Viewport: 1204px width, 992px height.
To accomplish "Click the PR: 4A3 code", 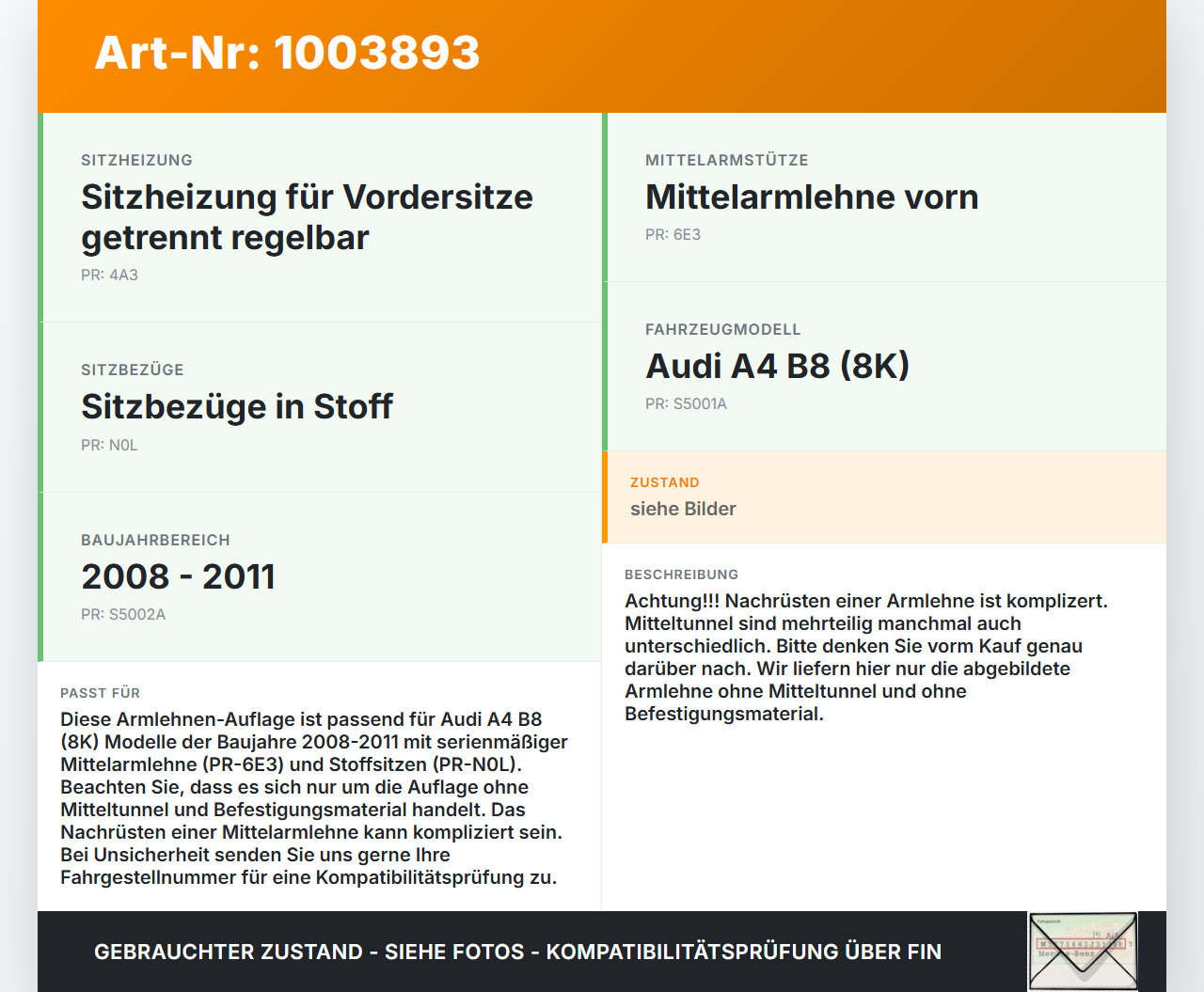I will 109,275.
